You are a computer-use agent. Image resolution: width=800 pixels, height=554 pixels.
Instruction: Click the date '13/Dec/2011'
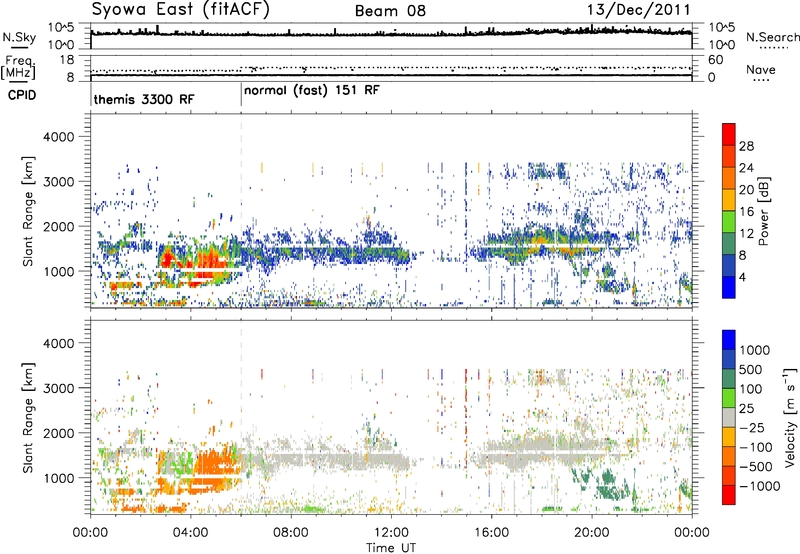[638, 10]
